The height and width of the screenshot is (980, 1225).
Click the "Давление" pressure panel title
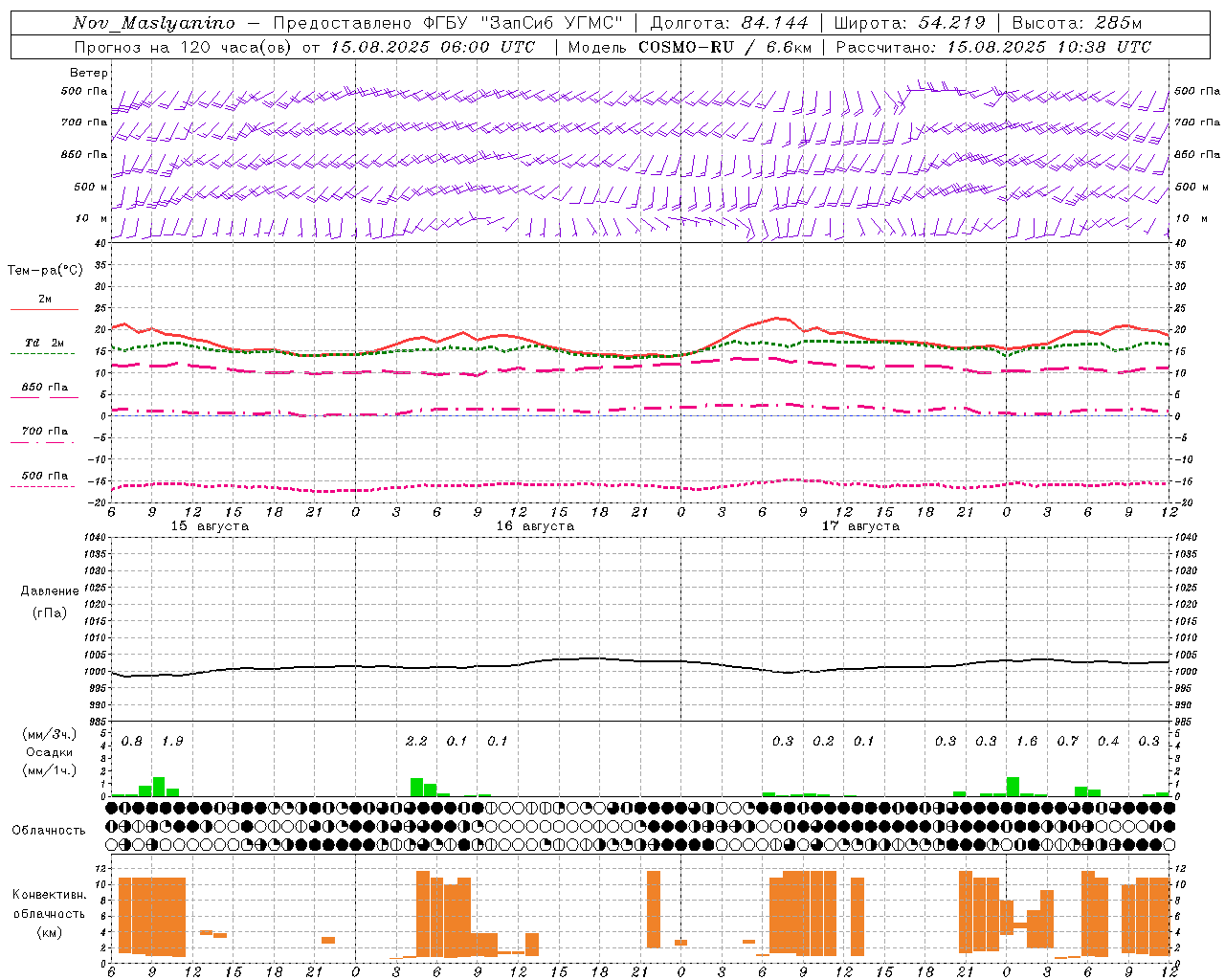(x=50, y=591)
